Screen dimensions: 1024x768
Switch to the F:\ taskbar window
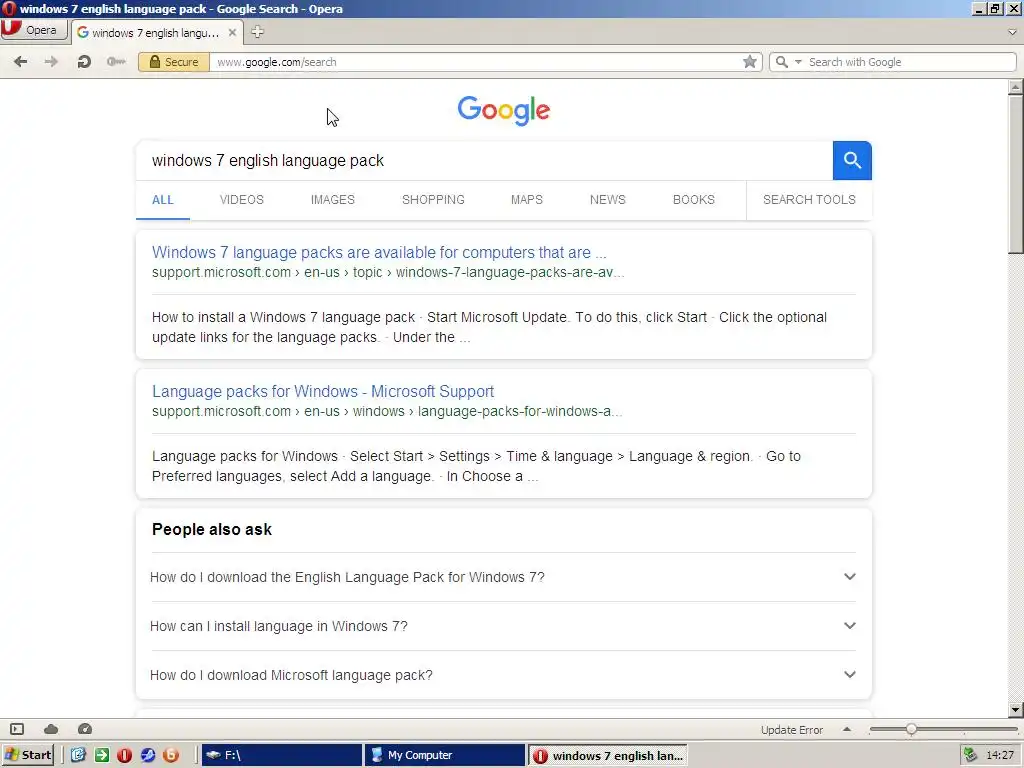click(x=281, y=755)
